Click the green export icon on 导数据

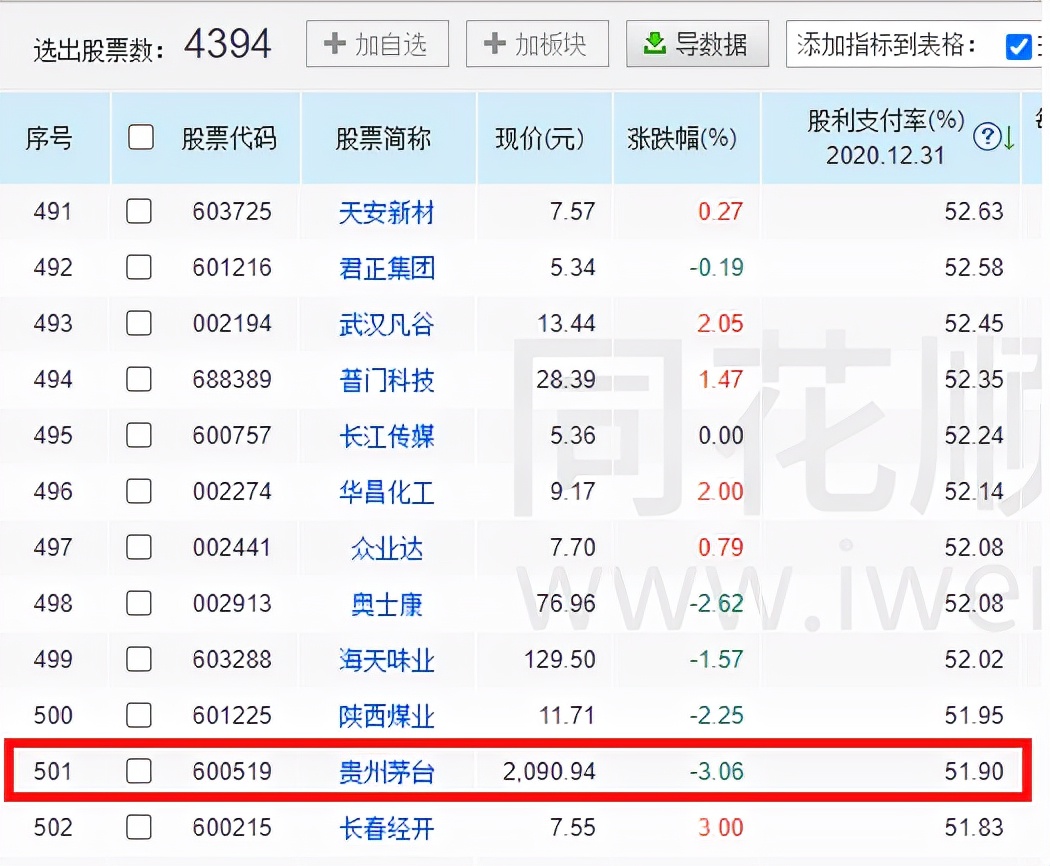655,43
